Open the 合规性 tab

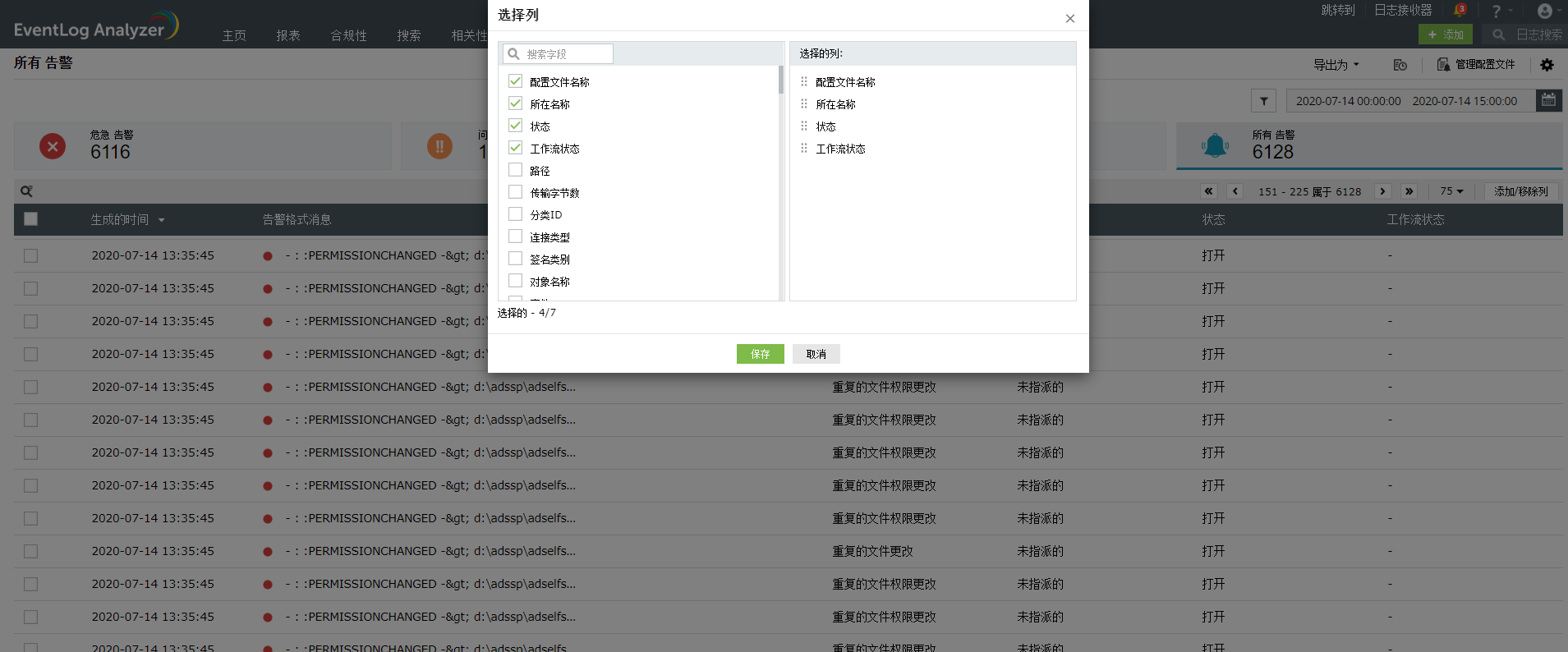point(349,35)
